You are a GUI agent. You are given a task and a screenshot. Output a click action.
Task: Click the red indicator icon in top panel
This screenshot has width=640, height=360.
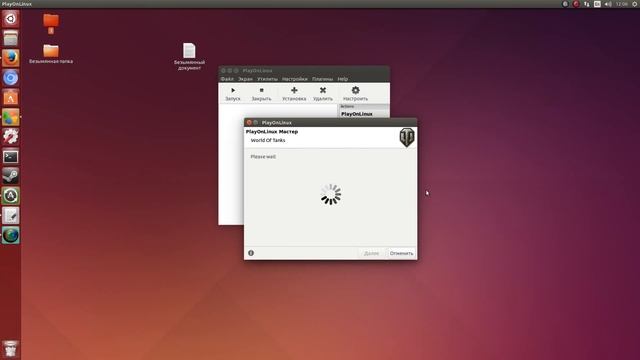pos(576,4)
